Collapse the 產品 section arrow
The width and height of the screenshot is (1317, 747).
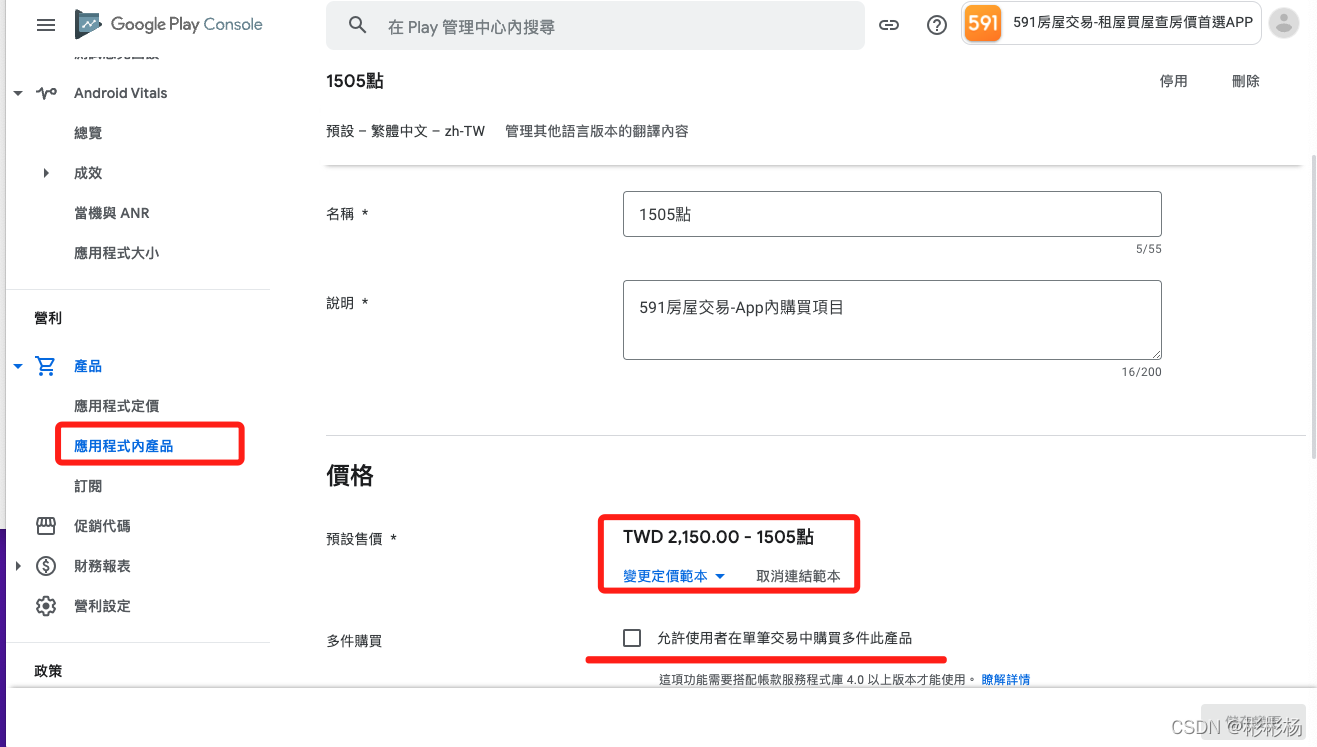[x=18, y=366]
